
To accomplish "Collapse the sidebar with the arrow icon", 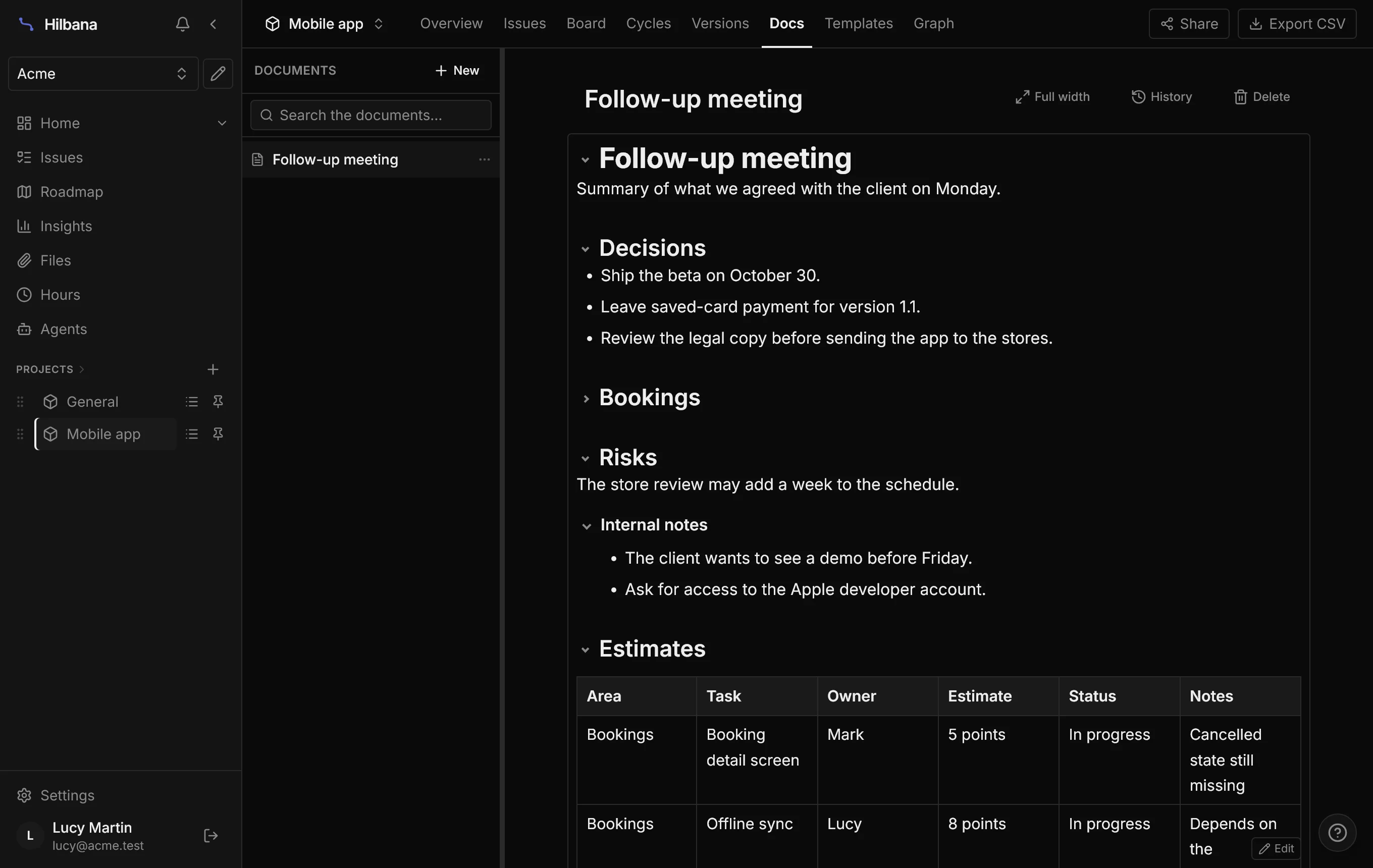I will point(213,24).
